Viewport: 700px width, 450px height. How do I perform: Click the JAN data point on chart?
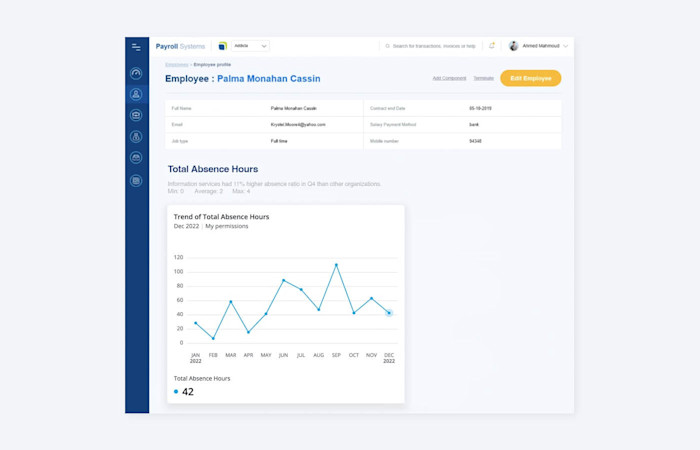[196, 323]
